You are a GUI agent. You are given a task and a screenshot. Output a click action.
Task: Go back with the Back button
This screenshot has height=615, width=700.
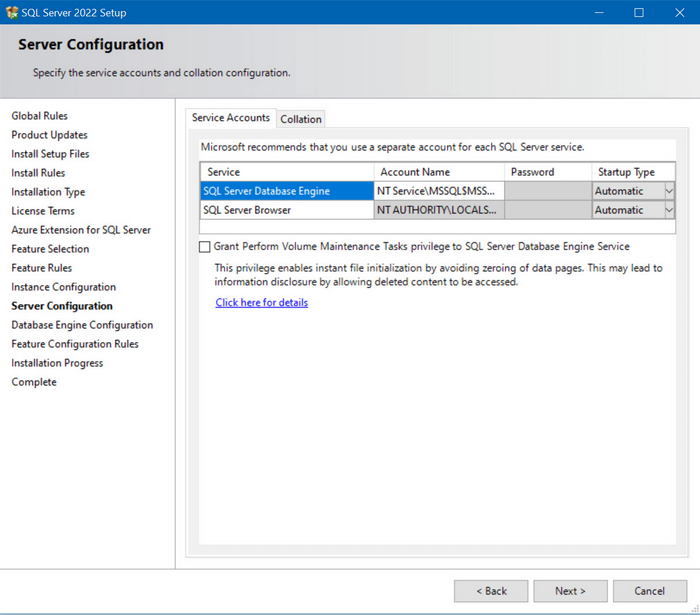(x=491, y=591)
